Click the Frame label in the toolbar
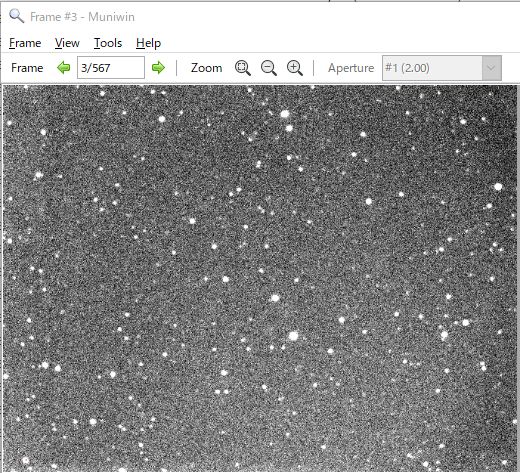The width and height of the screenshot is (520, 473). pos(27,68)
